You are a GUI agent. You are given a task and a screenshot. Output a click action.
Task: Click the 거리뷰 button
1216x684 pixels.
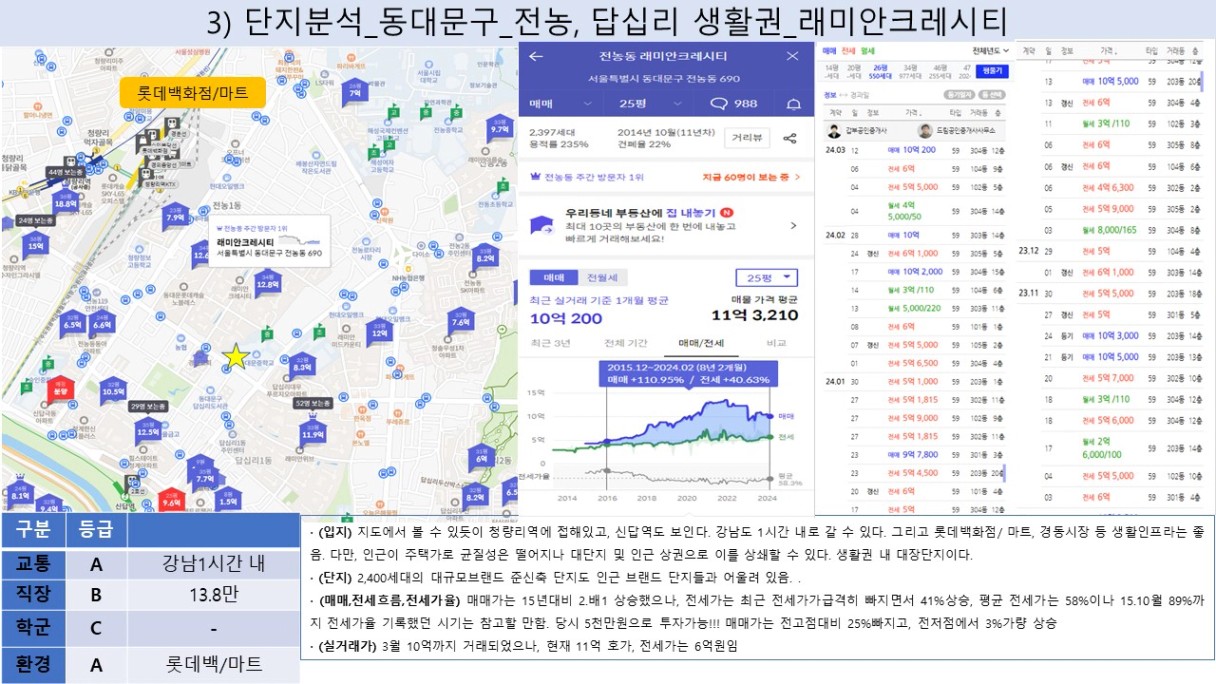coord(748,138)
